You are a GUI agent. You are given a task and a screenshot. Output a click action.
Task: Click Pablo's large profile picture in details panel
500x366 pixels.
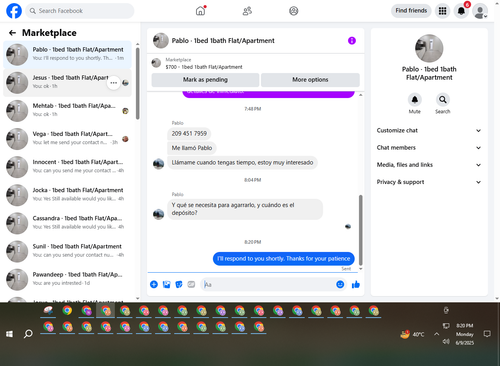(x=429, y=48)
